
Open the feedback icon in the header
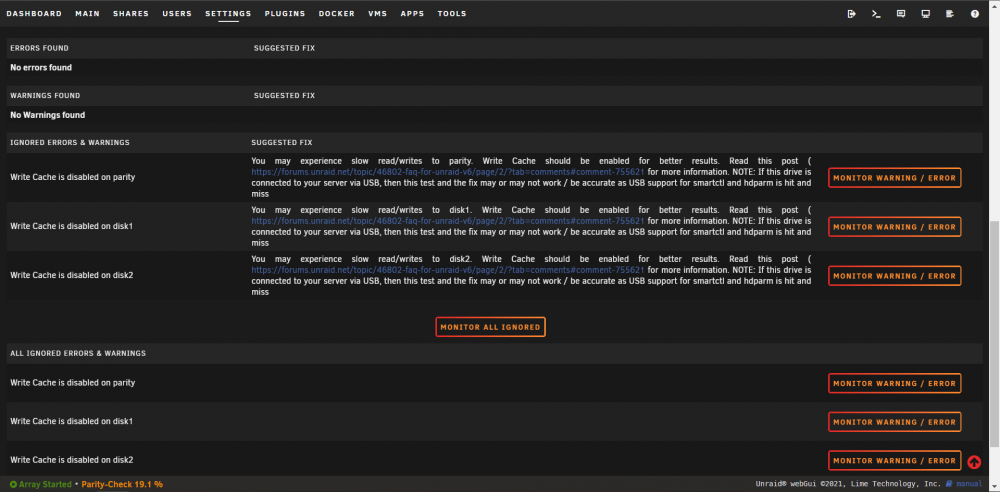901,13
